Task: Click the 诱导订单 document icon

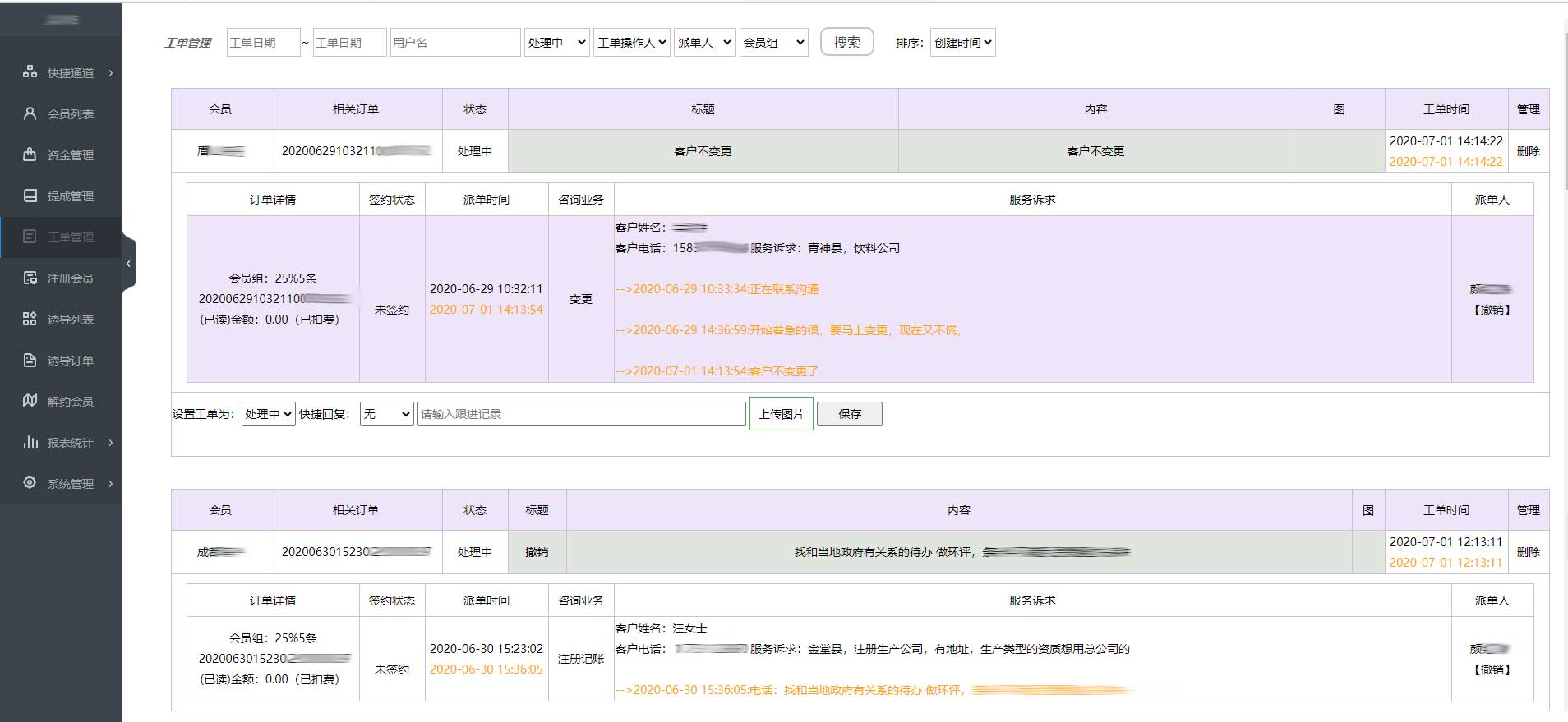Action: pos(30,360)
